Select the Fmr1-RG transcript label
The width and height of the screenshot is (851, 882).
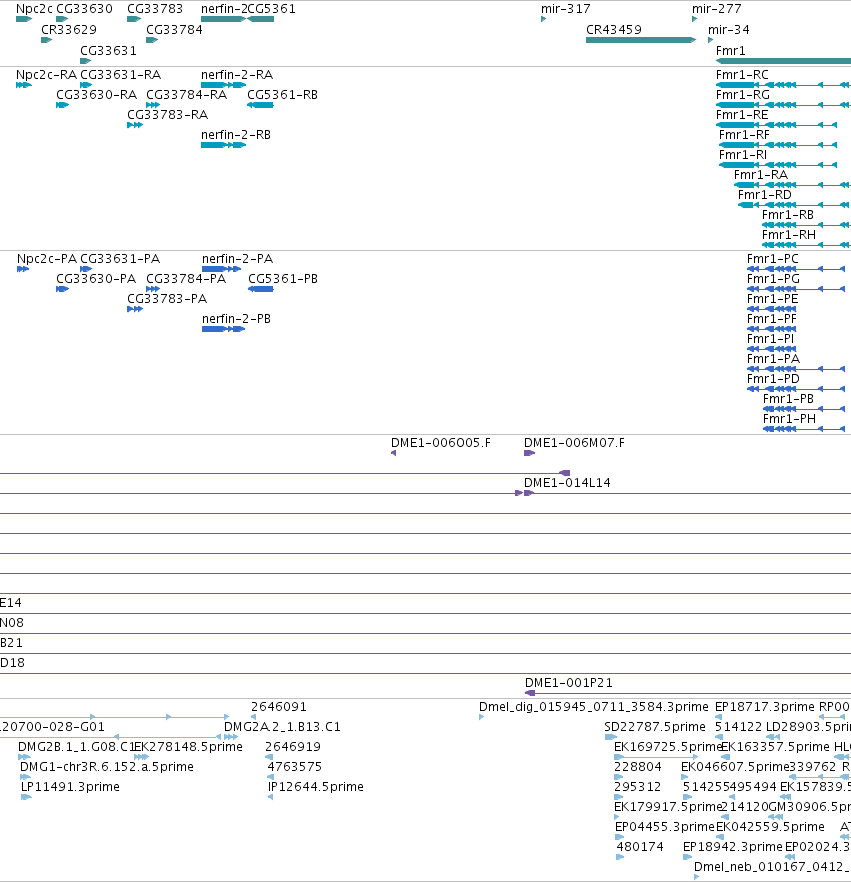(742, 95)
